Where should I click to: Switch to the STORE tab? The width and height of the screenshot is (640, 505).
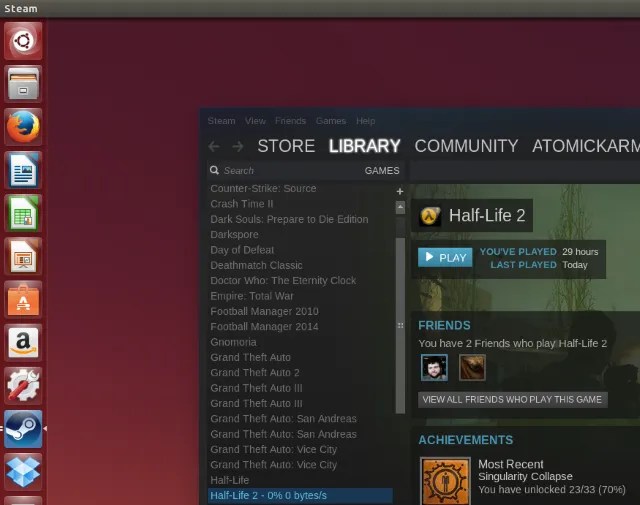(286, 146)
